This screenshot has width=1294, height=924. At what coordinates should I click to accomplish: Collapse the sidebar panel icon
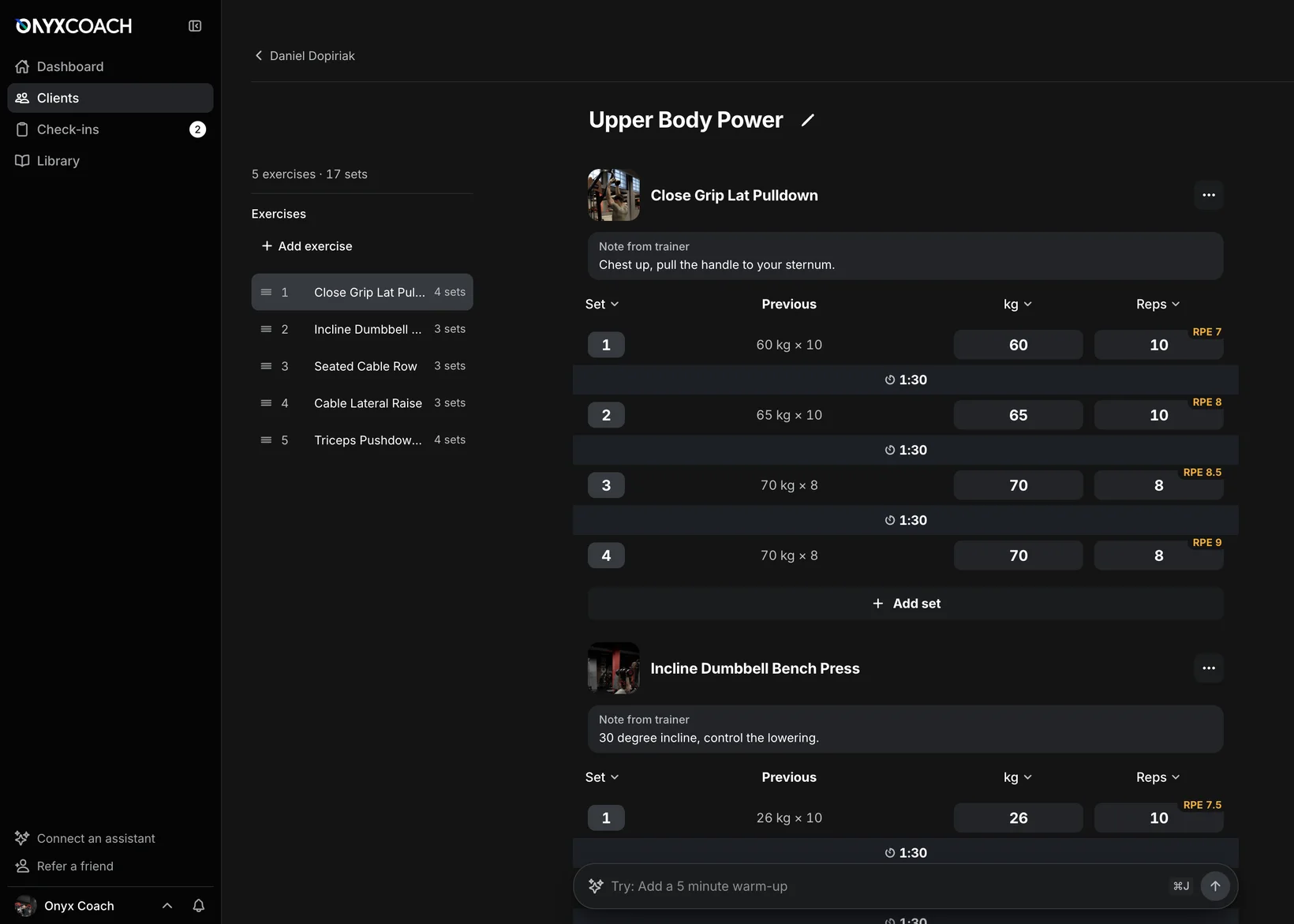coord(195,26)
